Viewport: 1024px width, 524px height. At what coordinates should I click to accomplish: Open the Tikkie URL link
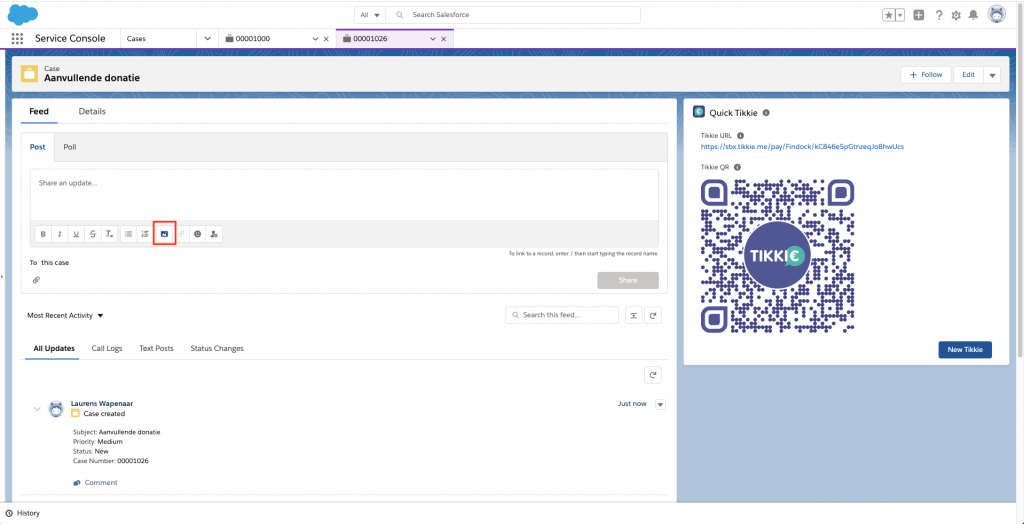pyautogui.click(x=802, y=147)
